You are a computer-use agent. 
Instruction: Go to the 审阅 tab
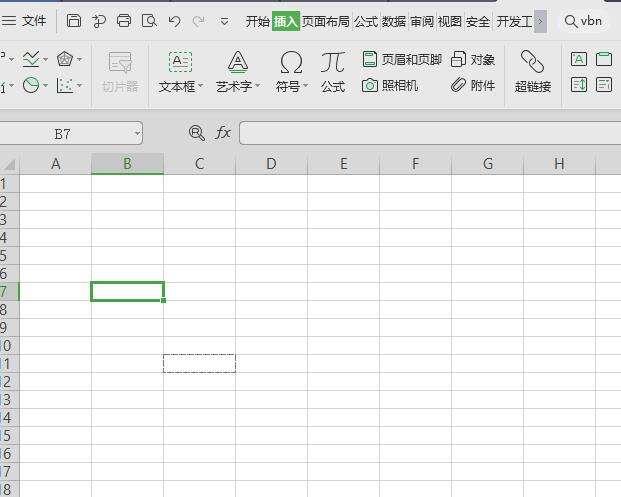(x=422, y=21)
